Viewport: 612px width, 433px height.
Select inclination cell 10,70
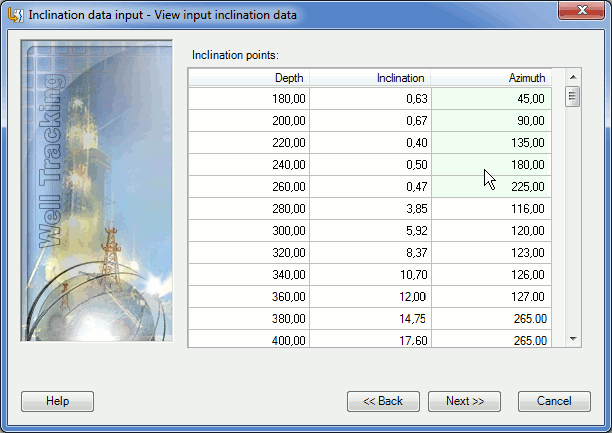370,275
